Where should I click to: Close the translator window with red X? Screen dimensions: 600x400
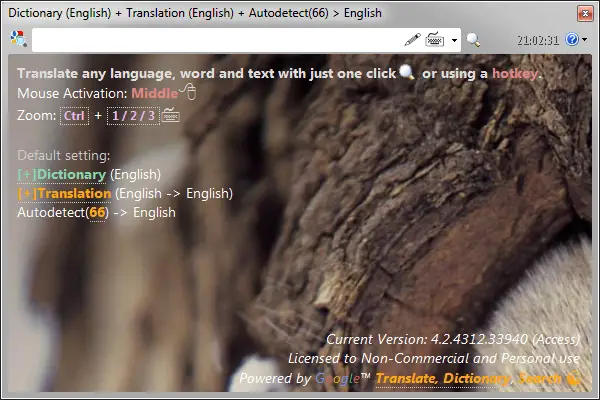pos(585,14)
